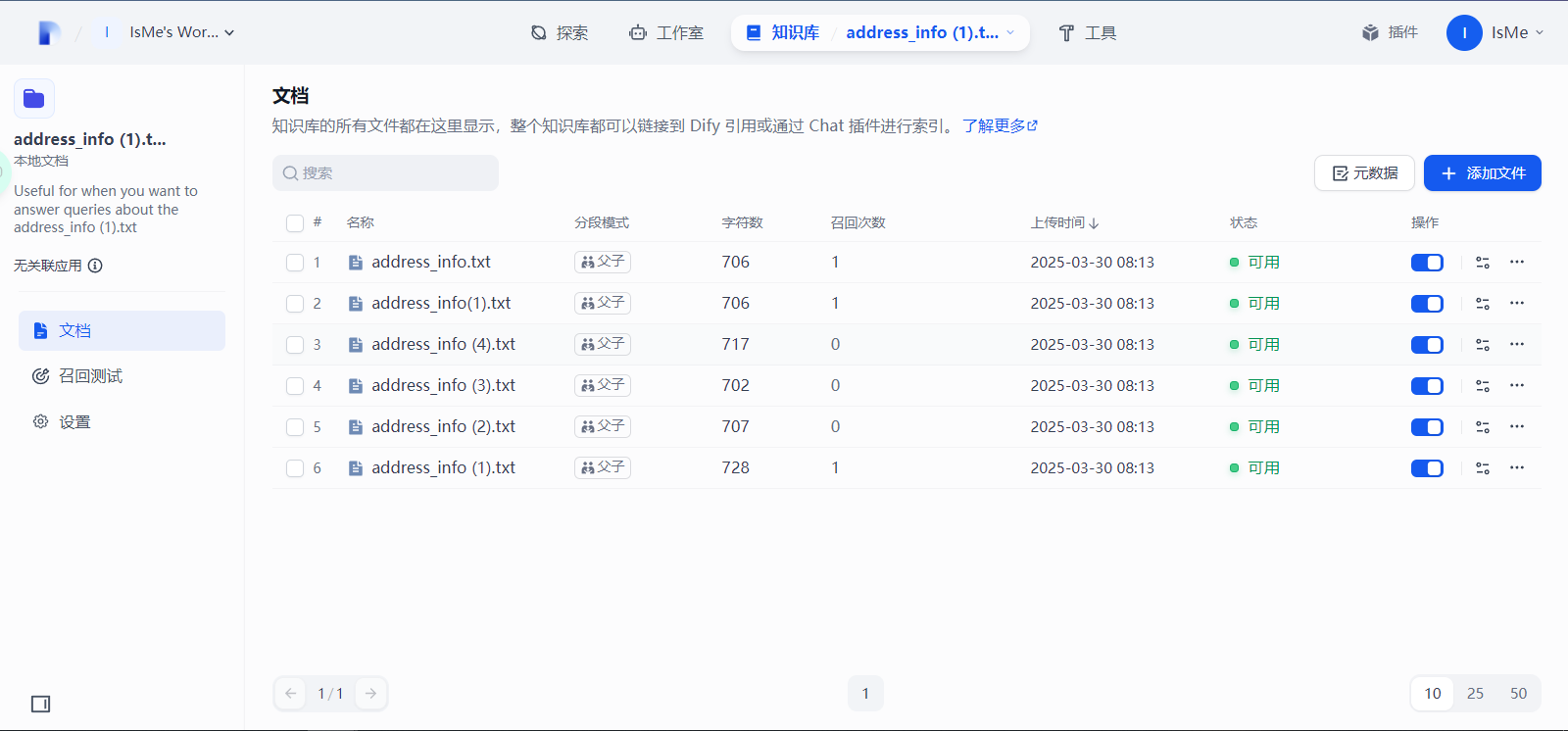
Task: Click the document search field
Action: [386, 173]
